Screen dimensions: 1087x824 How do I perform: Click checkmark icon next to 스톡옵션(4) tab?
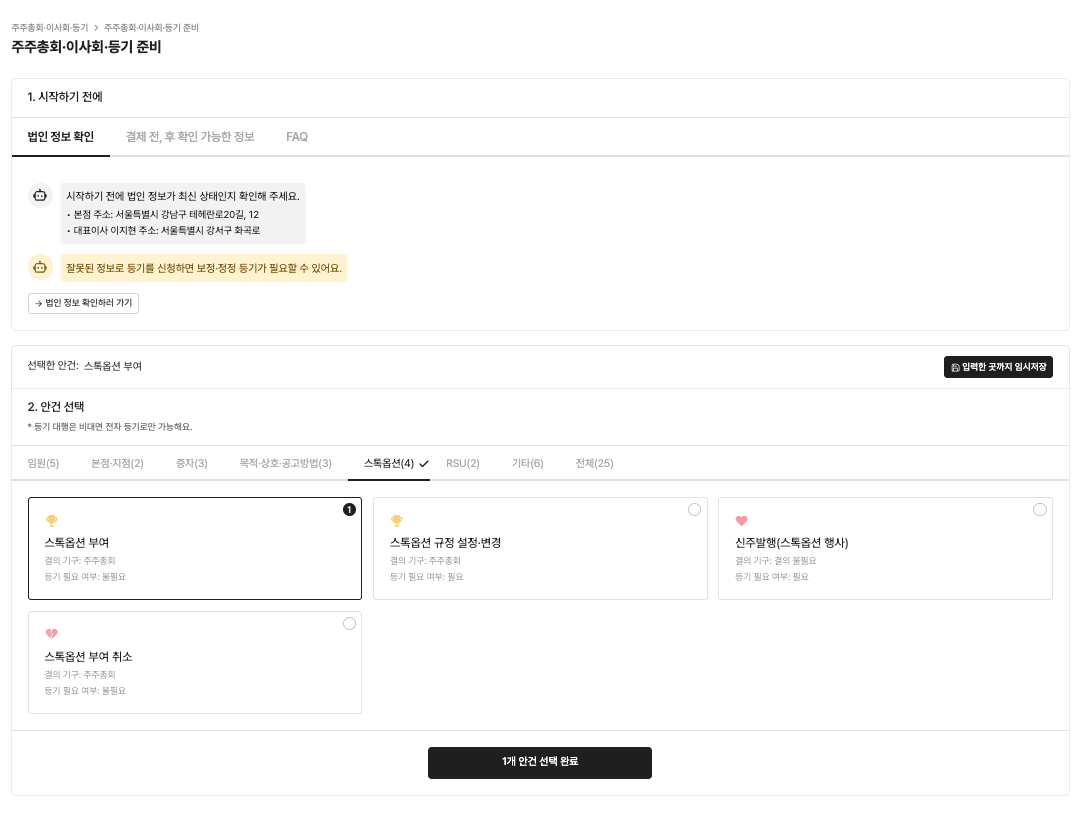pyautogui.click(x=424, y=464)
